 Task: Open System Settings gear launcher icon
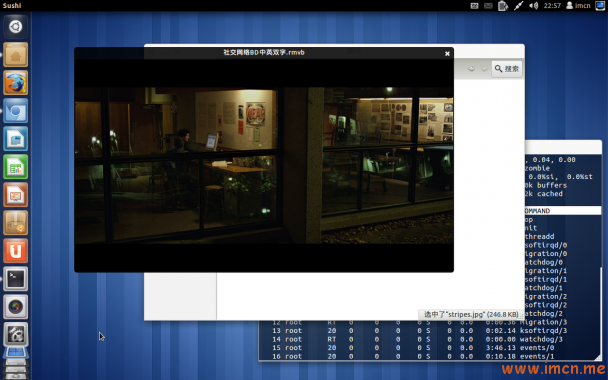(16, 334)
